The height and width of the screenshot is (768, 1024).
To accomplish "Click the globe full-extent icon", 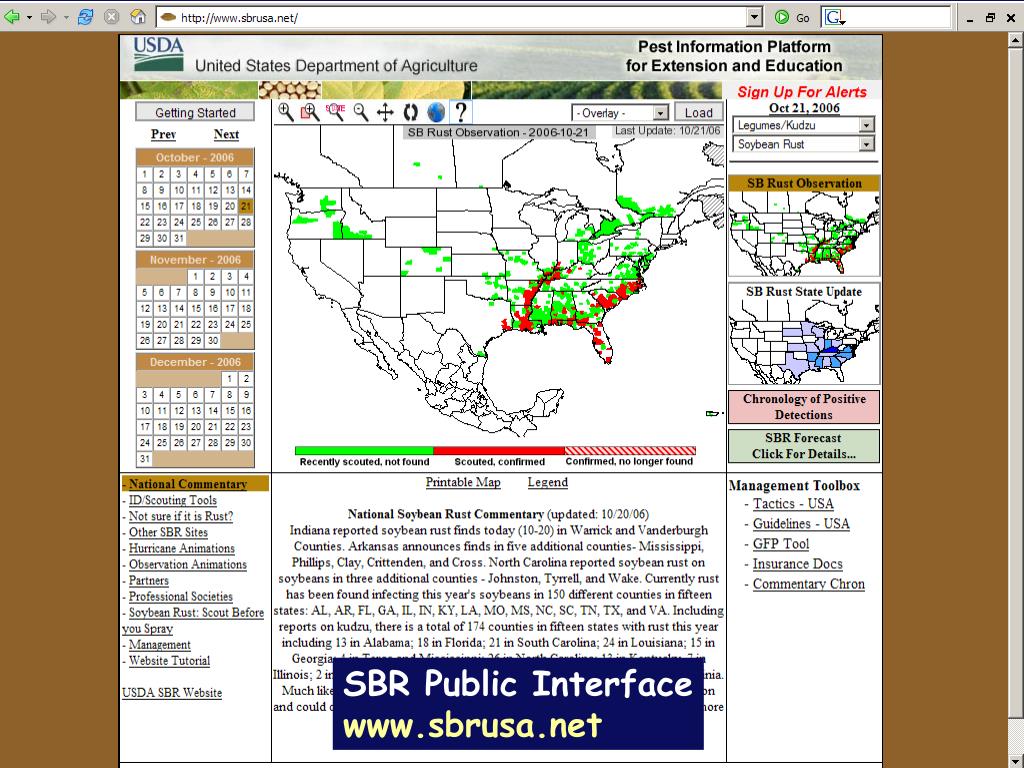I will (x=436, y=112).
